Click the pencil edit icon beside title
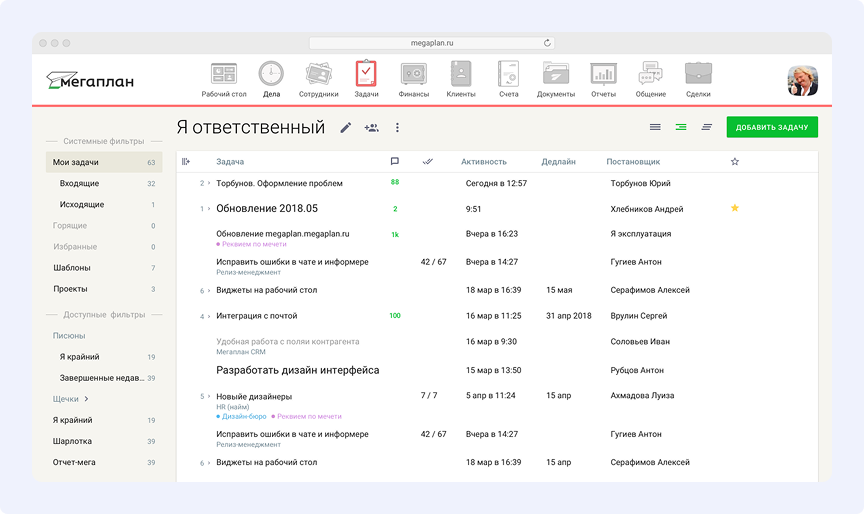This screenshot has width=864, height=514. tap(346, 128)
